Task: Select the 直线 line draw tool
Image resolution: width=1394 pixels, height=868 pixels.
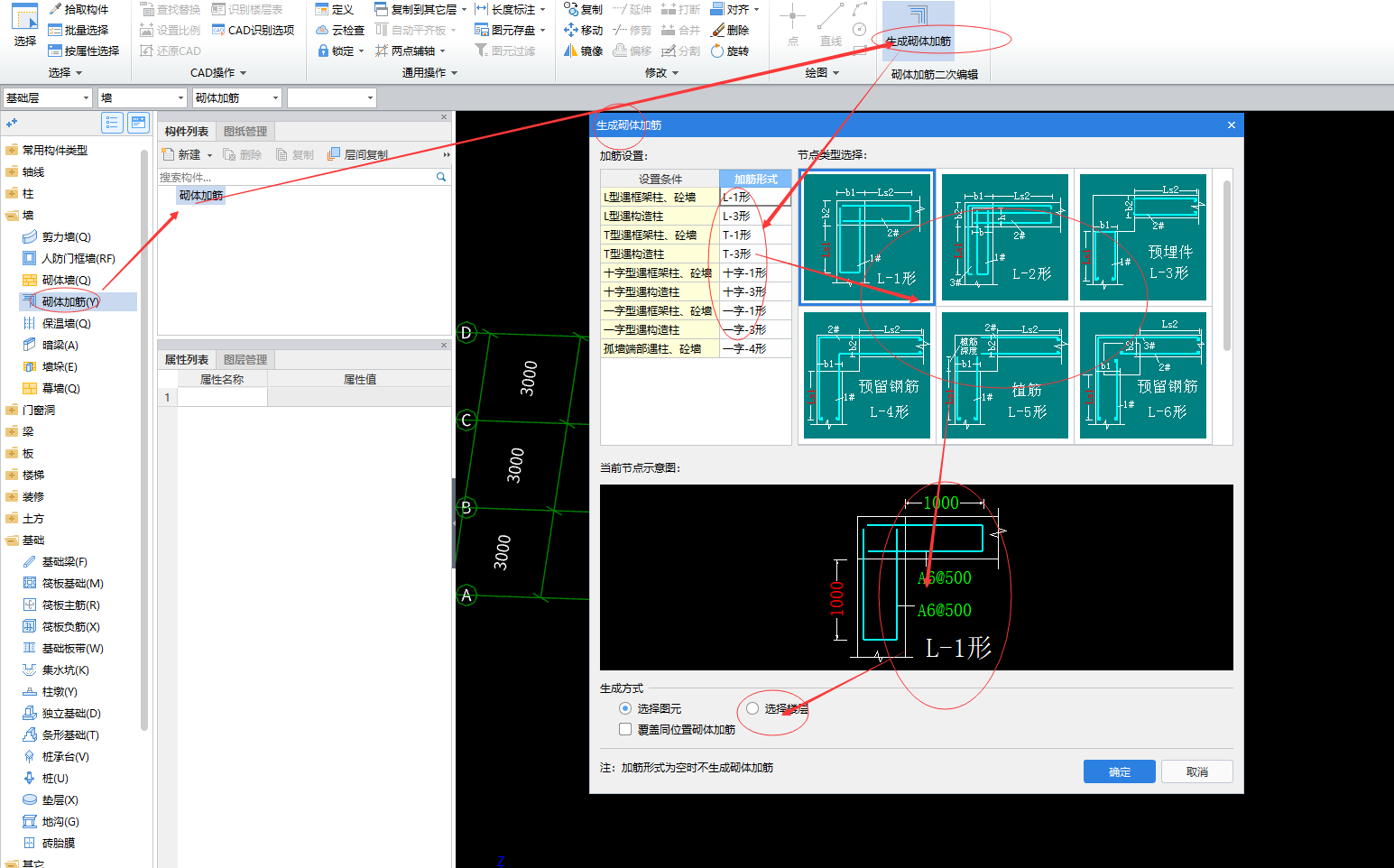Action: click(x=830, y=26)
